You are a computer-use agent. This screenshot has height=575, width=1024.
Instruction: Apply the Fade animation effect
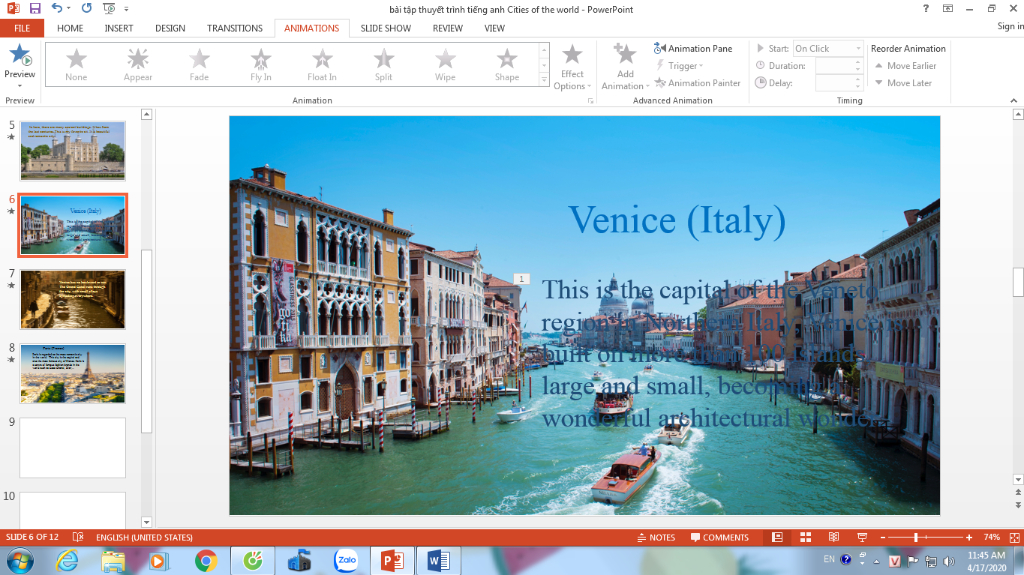point(199,64)
